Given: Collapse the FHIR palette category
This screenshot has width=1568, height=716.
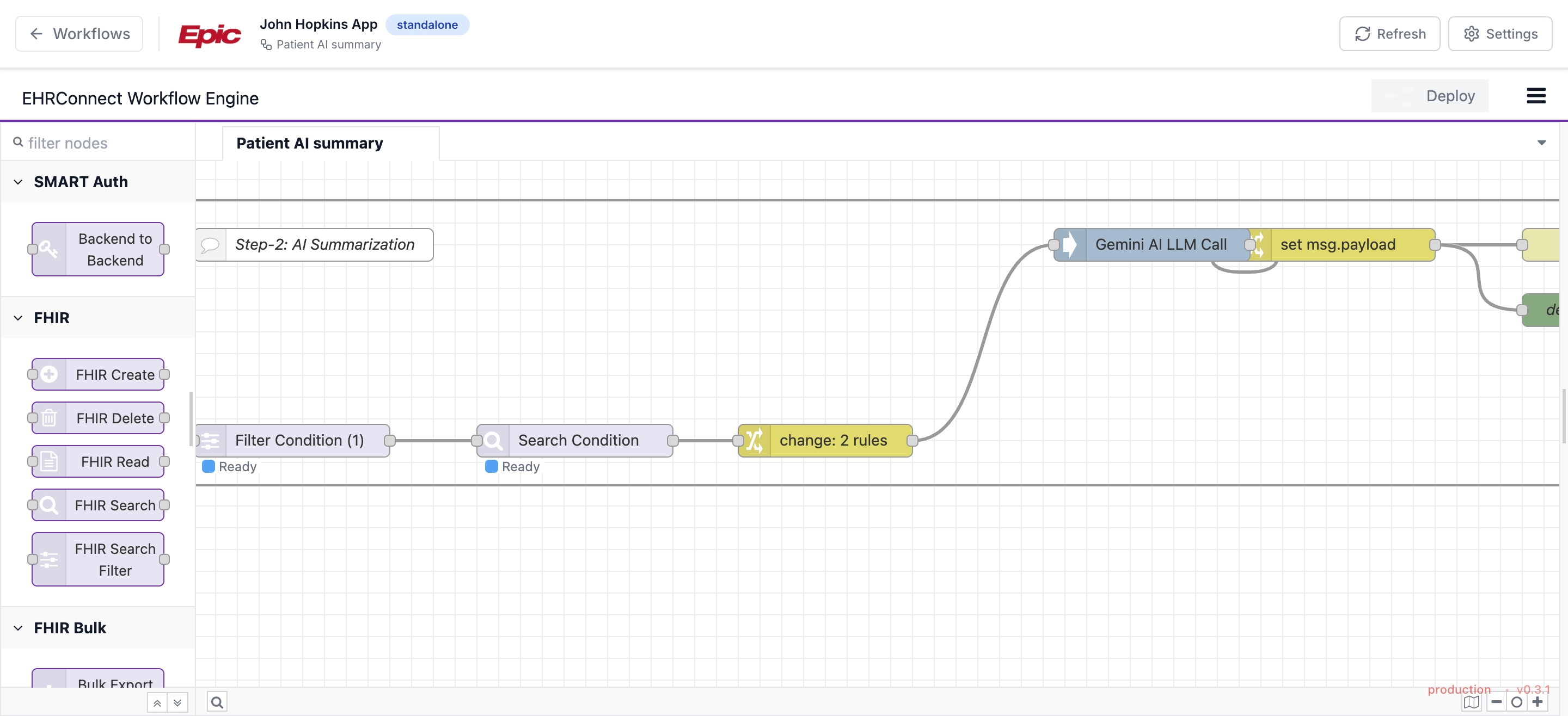Looking at the screenshot, I should (19, 318).
